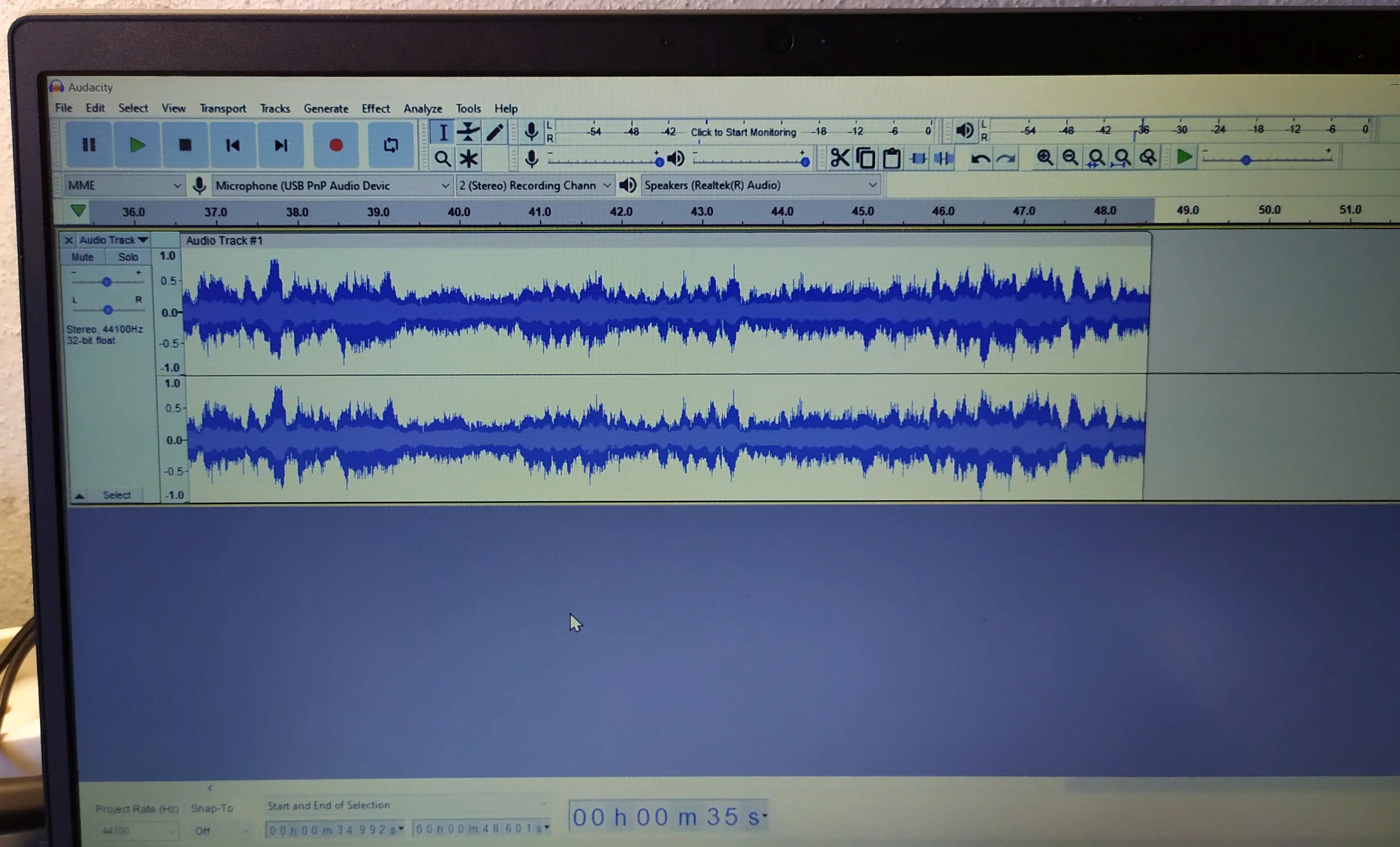The image size is (1400, 847).
Task: Select the Draw pencil tool
Action: point(495,132)
